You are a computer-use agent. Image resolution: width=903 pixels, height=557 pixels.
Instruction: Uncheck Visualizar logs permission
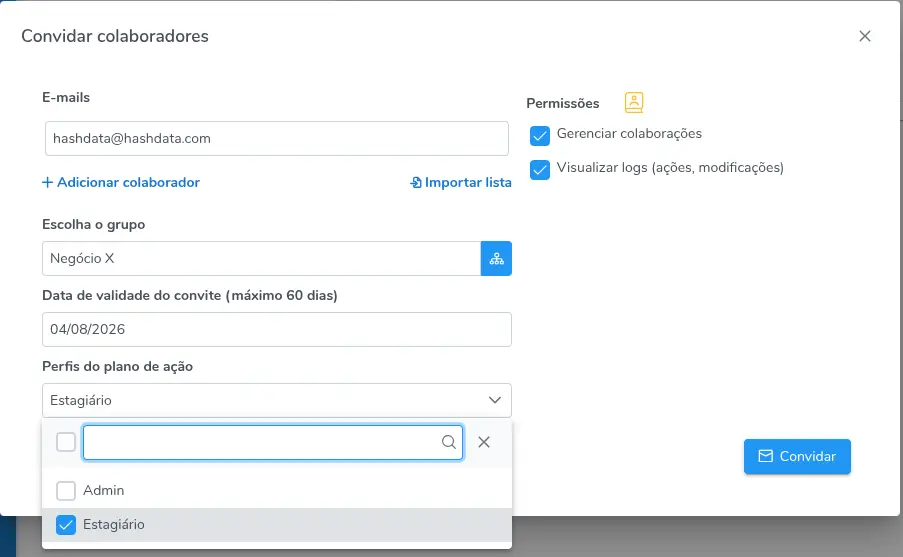click(x=540, y=170)
